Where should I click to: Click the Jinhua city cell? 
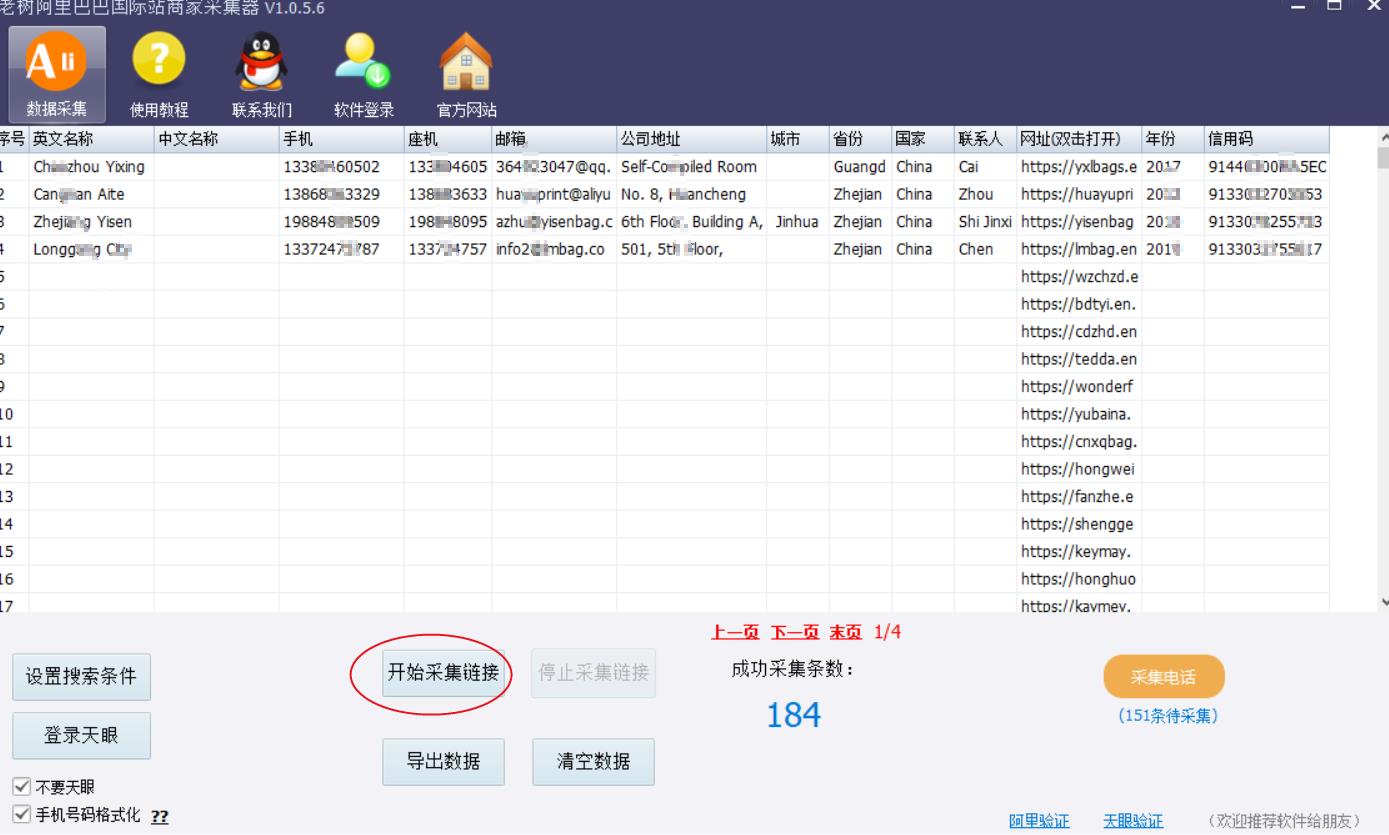pyautogui.click(x=798, y=222)
